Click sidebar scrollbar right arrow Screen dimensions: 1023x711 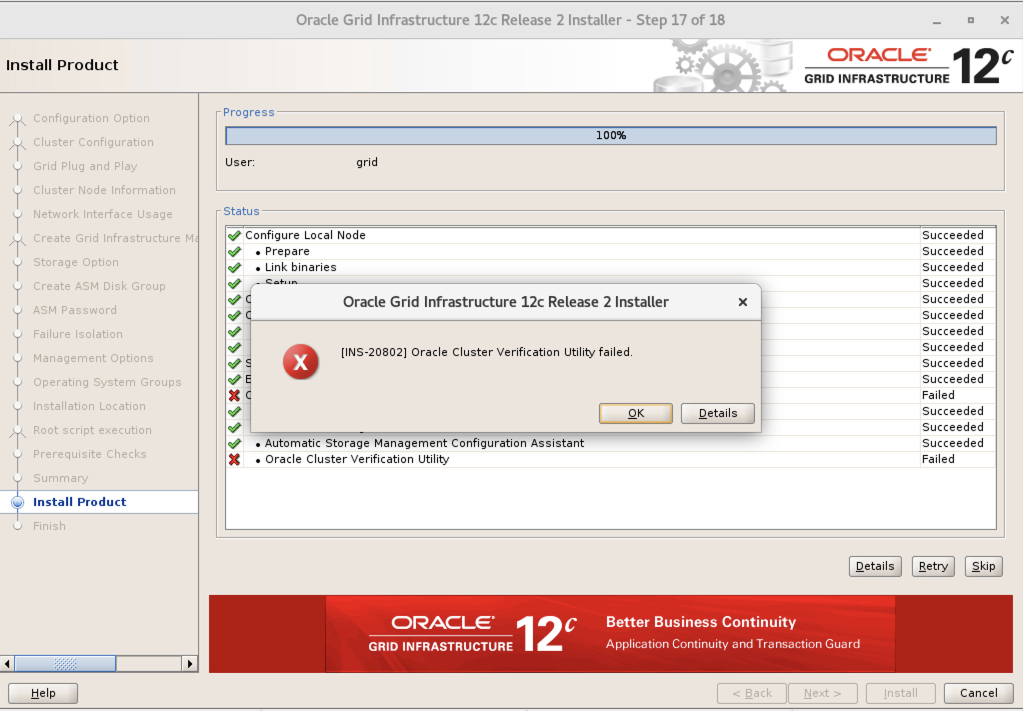click(x=190, y=664)
